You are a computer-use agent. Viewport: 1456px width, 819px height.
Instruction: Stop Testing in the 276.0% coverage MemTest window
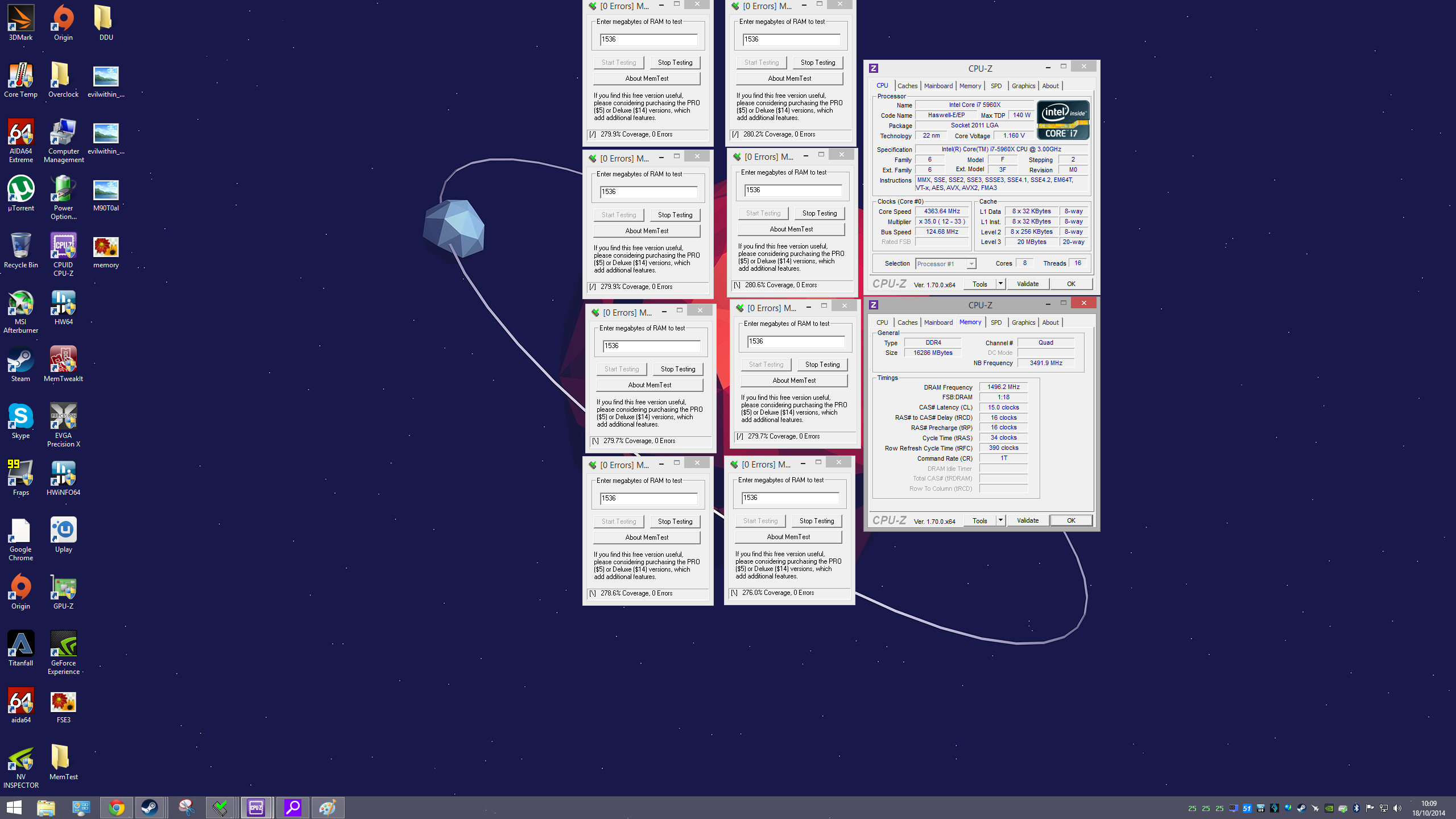tap(817, 521)
